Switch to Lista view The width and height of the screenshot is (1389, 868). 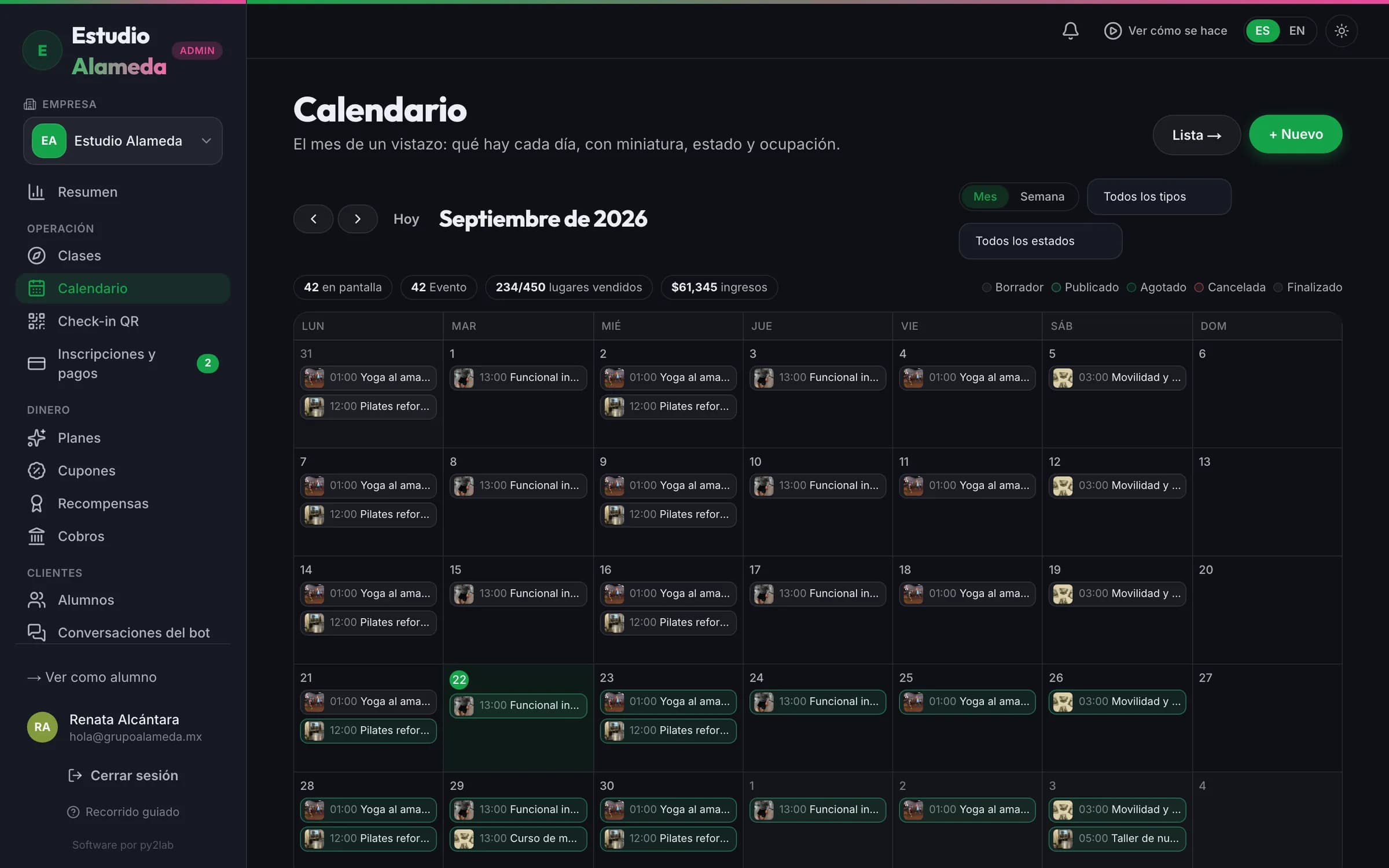click(x=1196, y=135)
